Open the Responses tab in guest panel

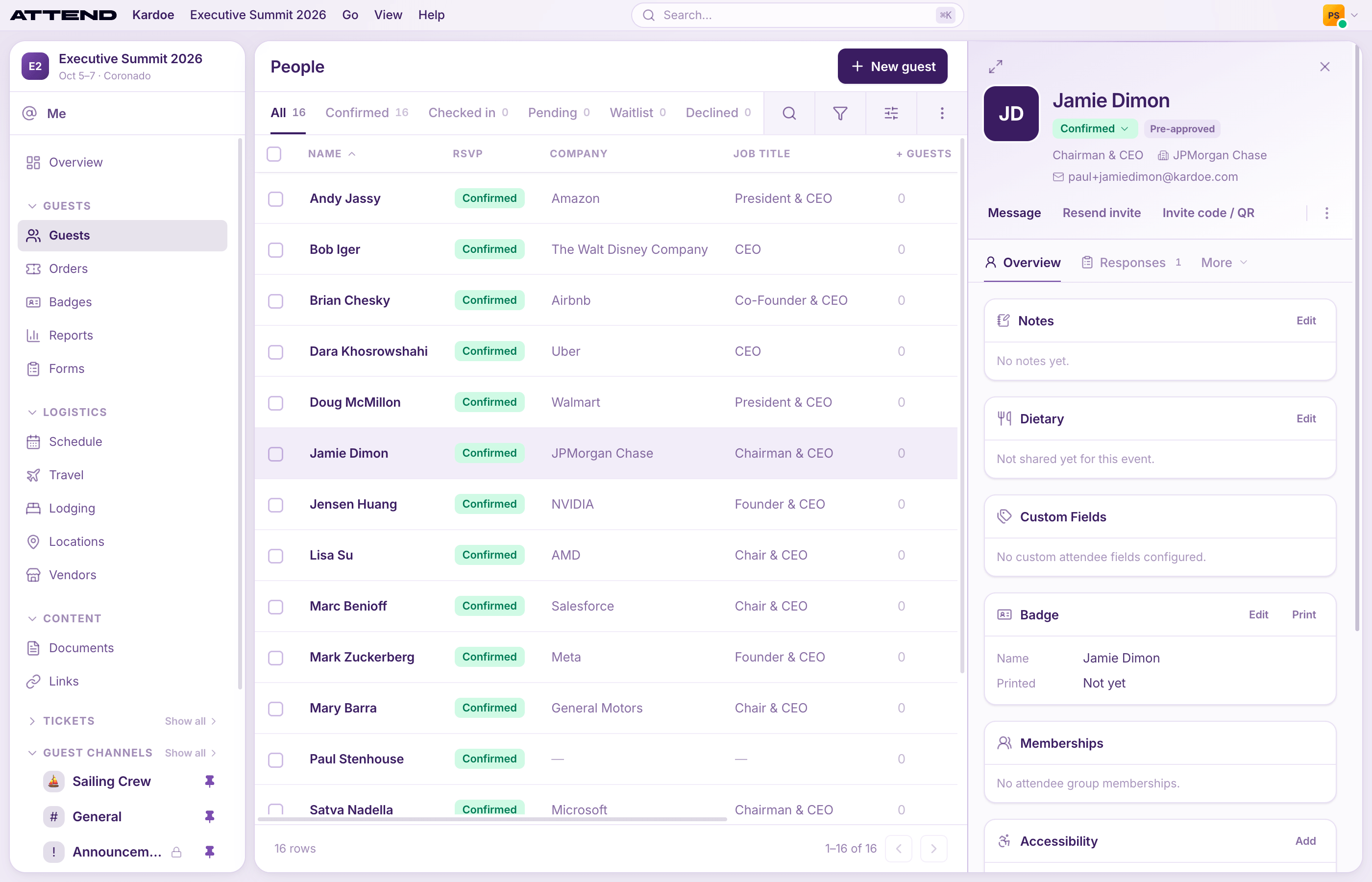point(1131,262)
